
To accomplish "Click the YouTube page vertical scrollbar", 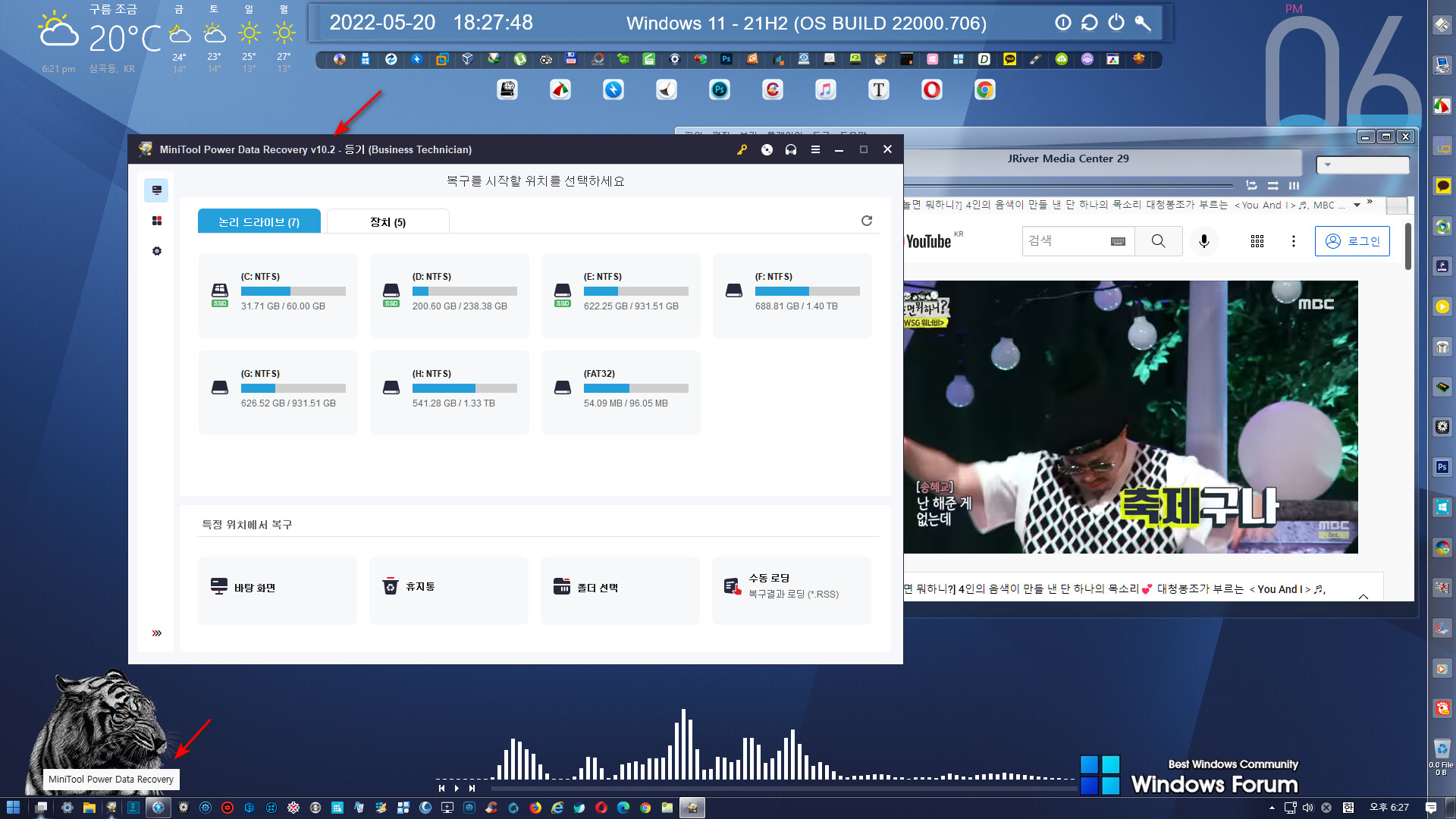I will tap(1407, 246).
